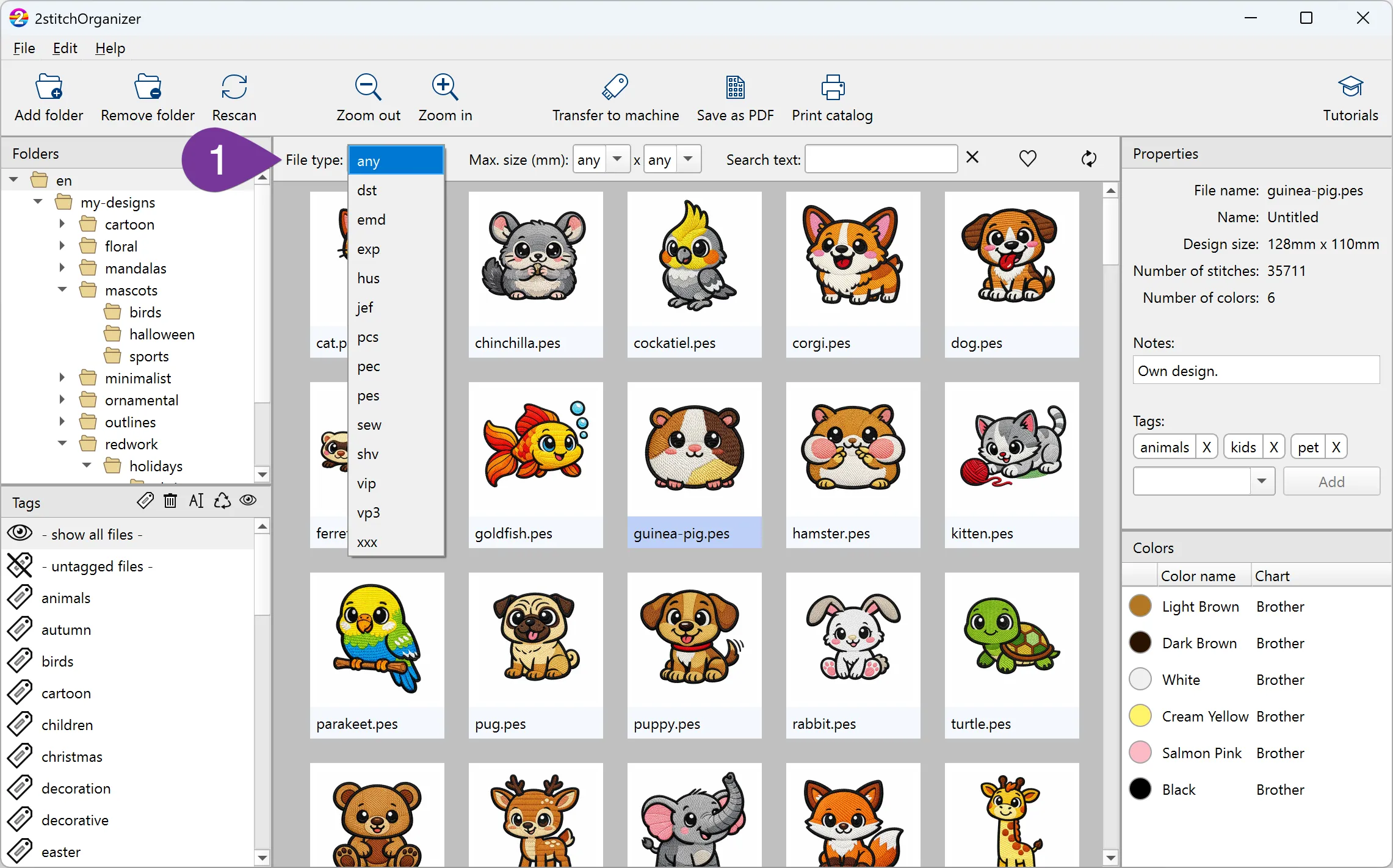
Task: Collapse the my-designs folder
Action: (x=38, y=201)
